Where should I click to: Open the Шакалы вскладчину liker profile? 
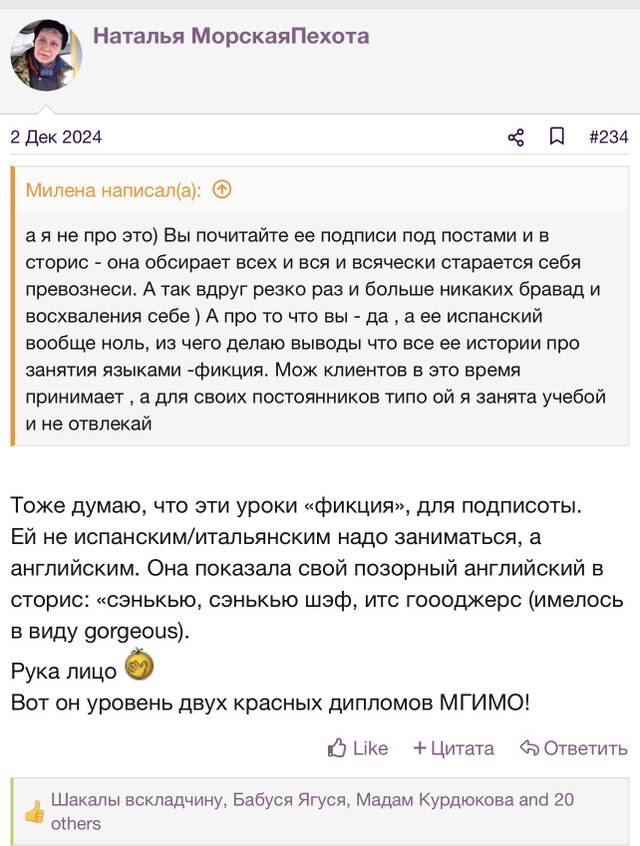coord(136,800)
